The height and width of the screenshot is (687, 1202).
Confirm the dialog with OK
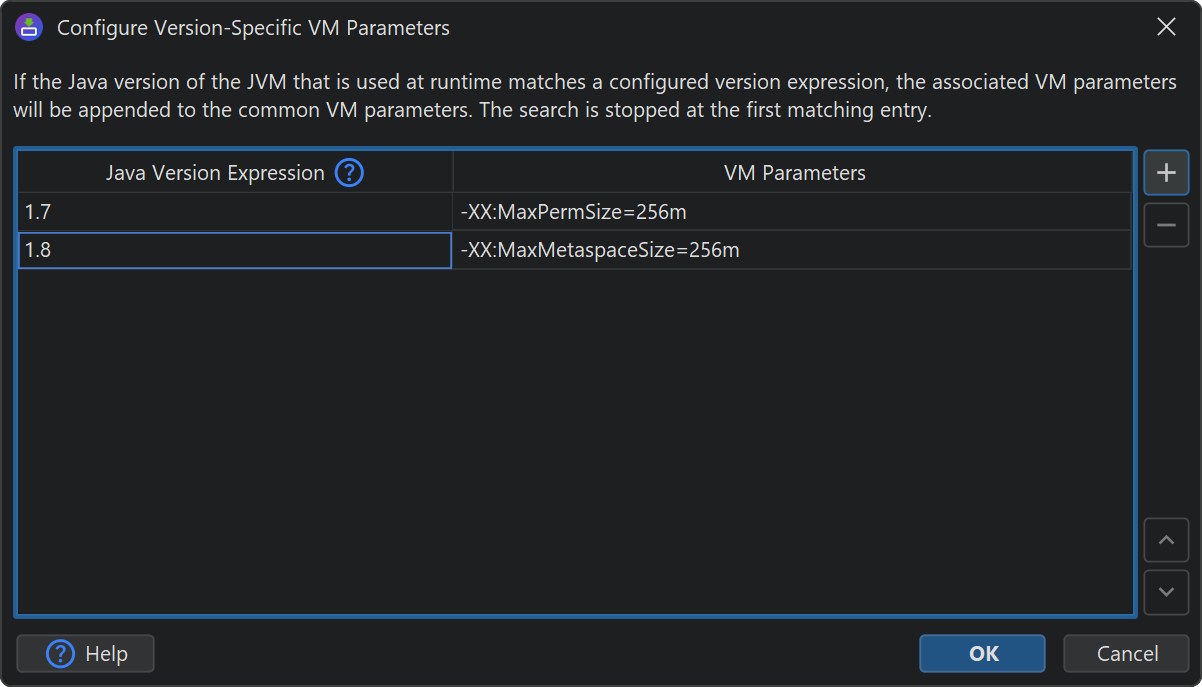[982, 654]
